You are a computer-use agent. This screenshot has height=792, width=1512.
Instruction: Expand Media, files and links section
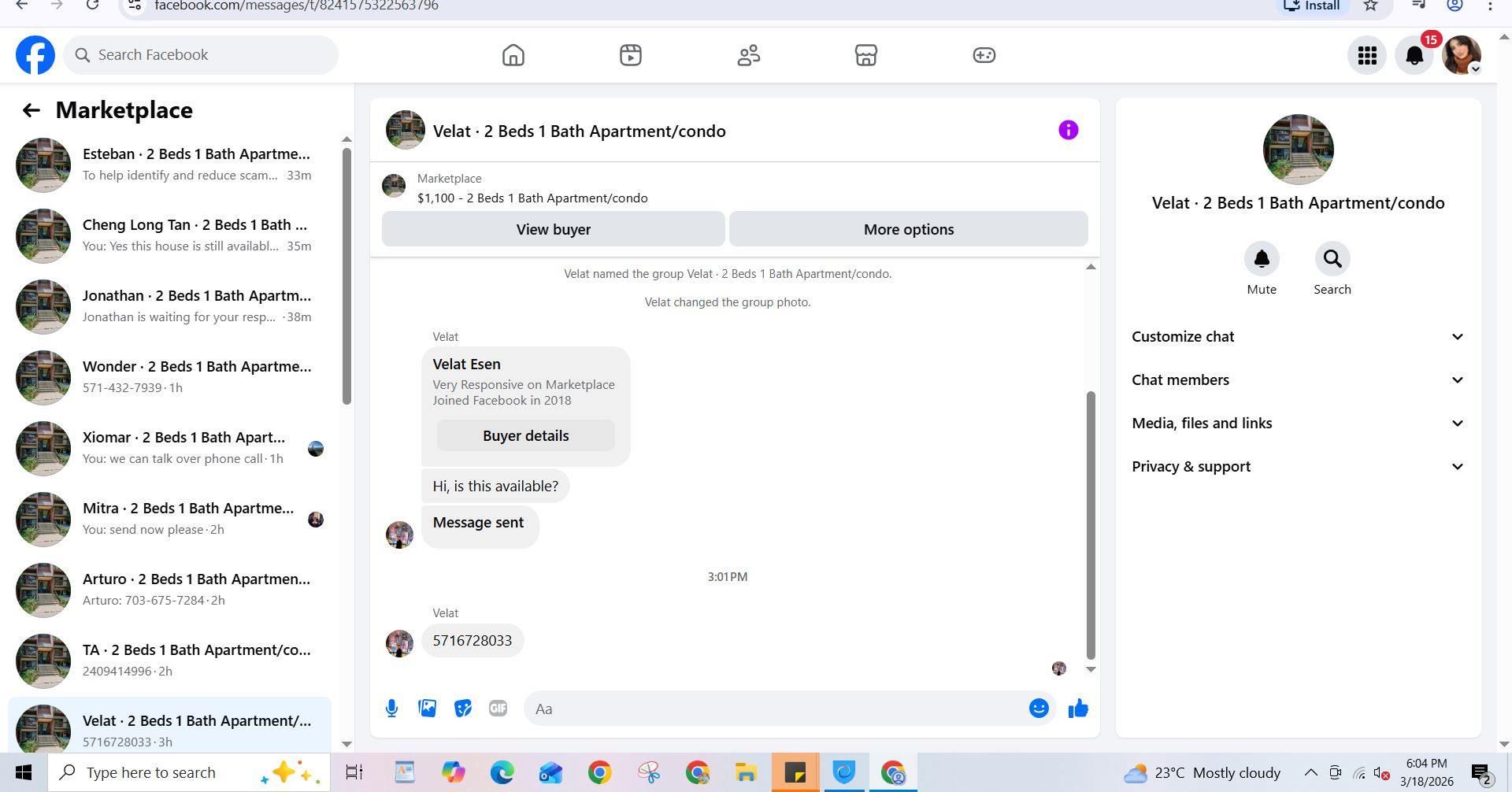coord(1298,424)
